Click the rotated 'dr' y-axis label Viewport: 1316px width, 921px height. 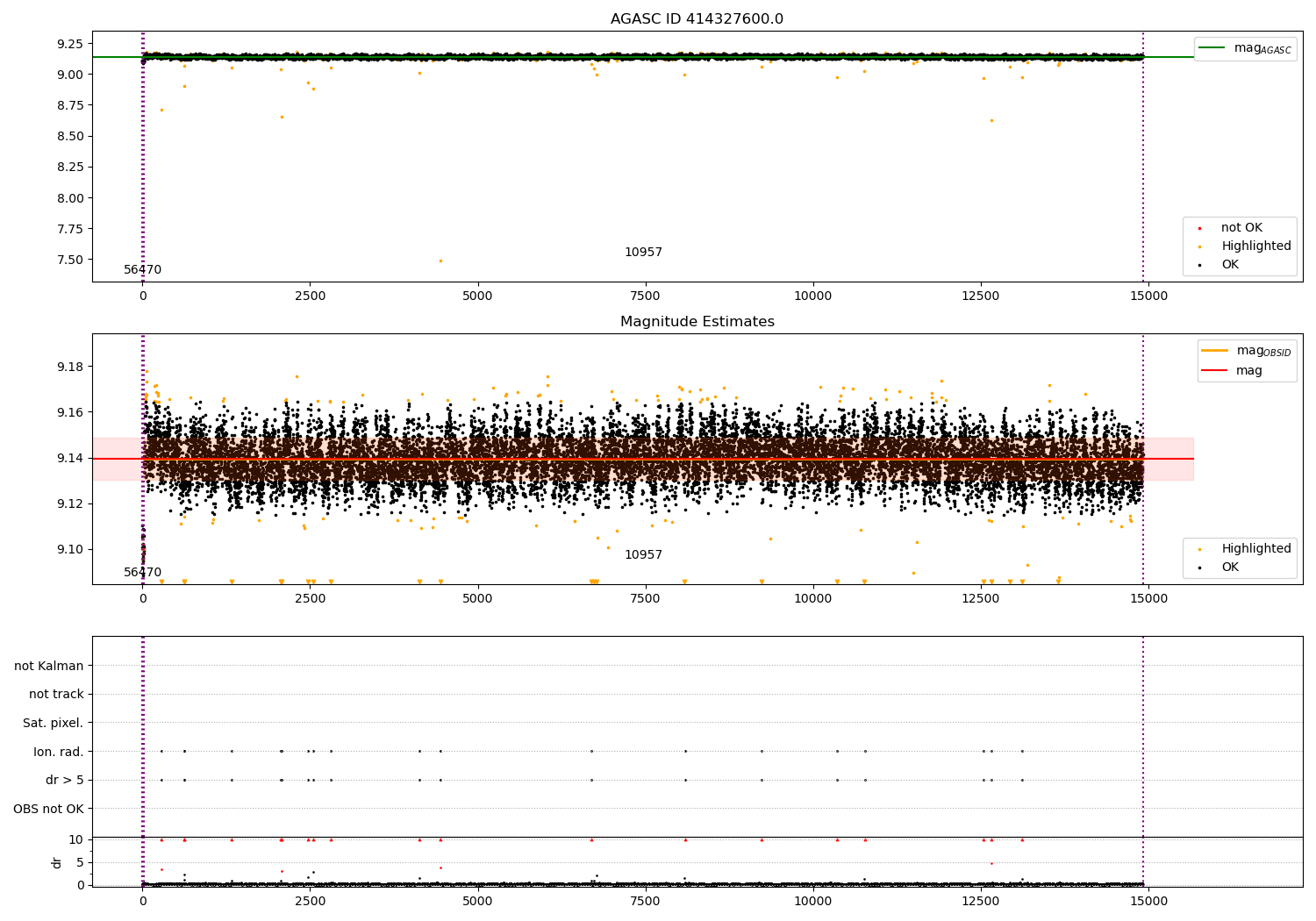57,862
